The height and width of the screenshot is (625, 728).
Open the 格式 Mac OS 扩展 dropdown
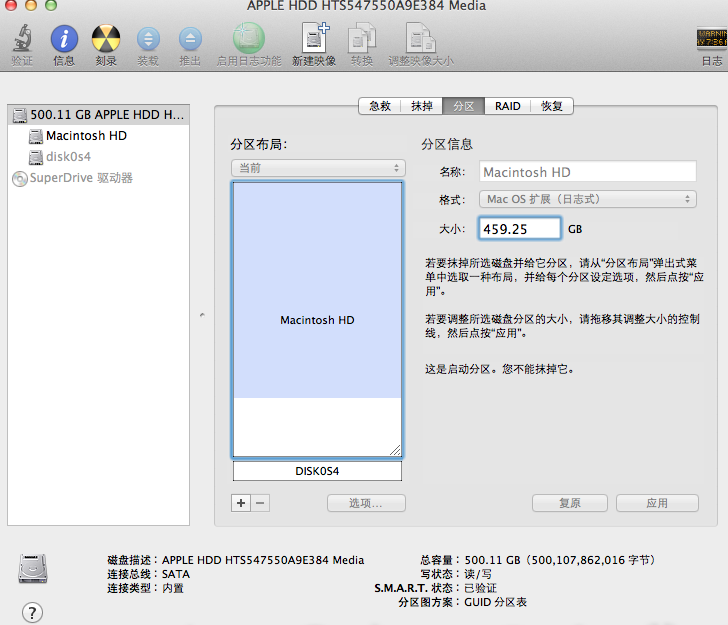pyautogui.click(x=588, y=199)
